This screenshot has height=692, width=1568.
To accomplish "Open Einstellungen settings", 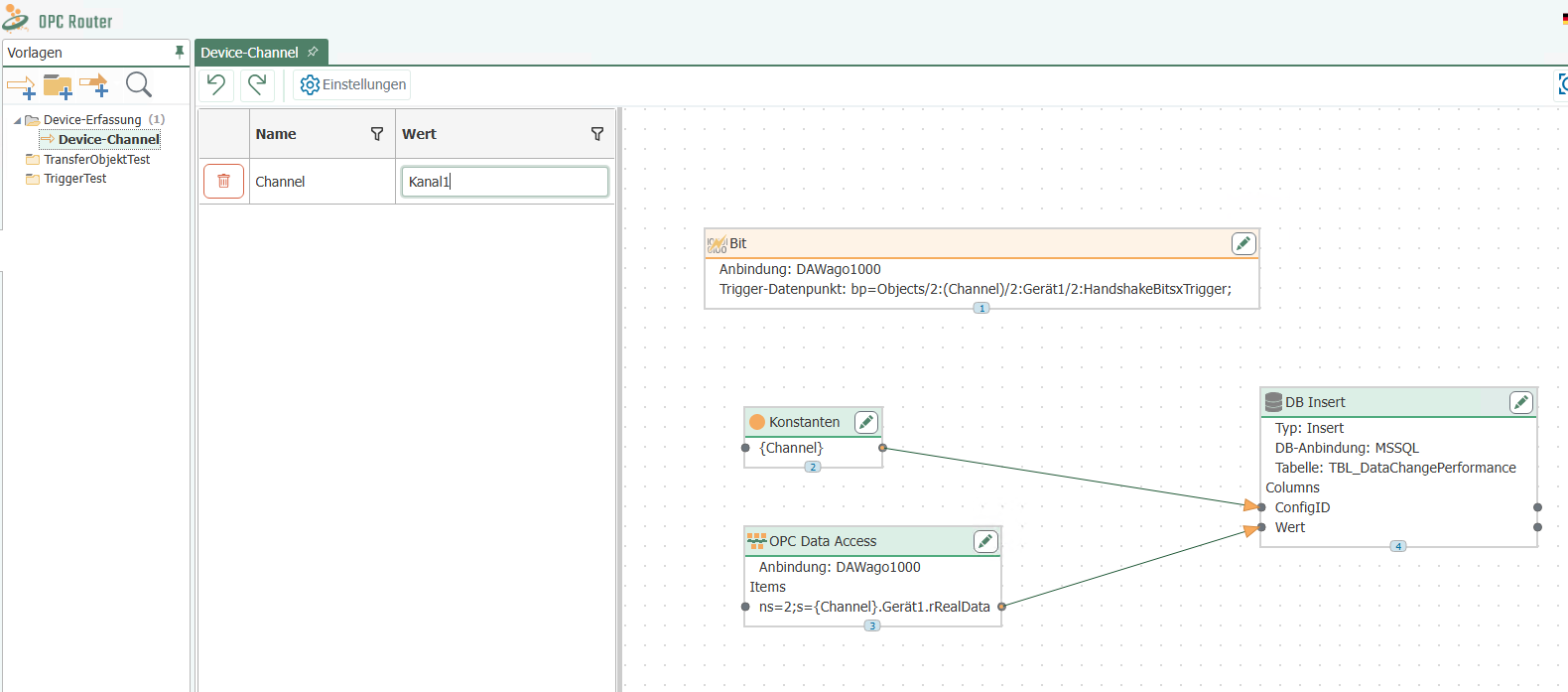I will point(353,84).
